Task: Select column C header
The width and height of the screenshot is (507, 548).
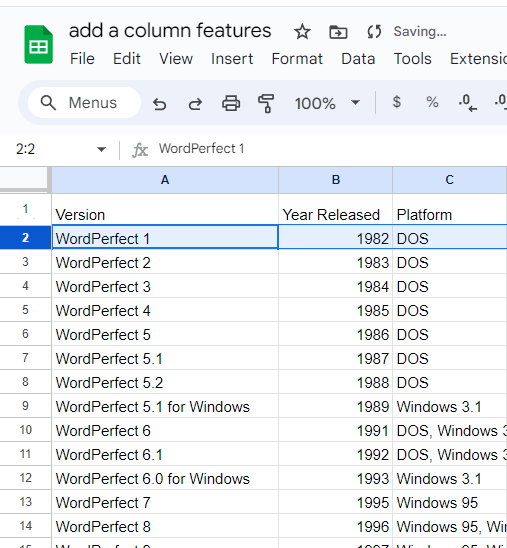Action: [x=450, y=180]
